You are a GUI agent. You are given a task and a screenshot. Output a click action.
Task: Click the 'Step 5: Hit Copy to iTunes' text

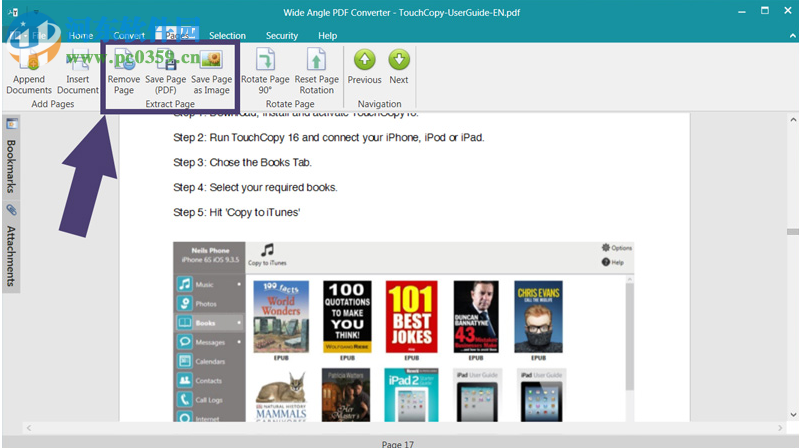[236, 213]
